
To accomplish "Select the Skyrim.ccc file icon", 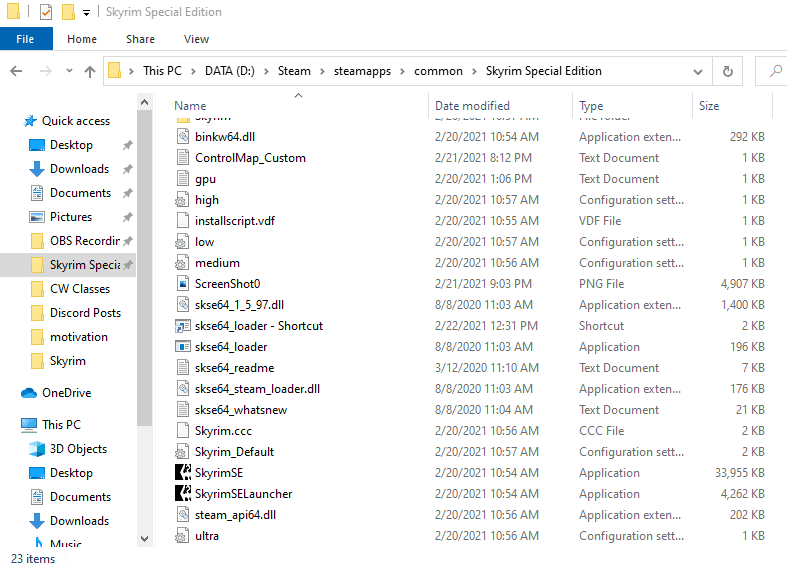I will click(183, 431).
